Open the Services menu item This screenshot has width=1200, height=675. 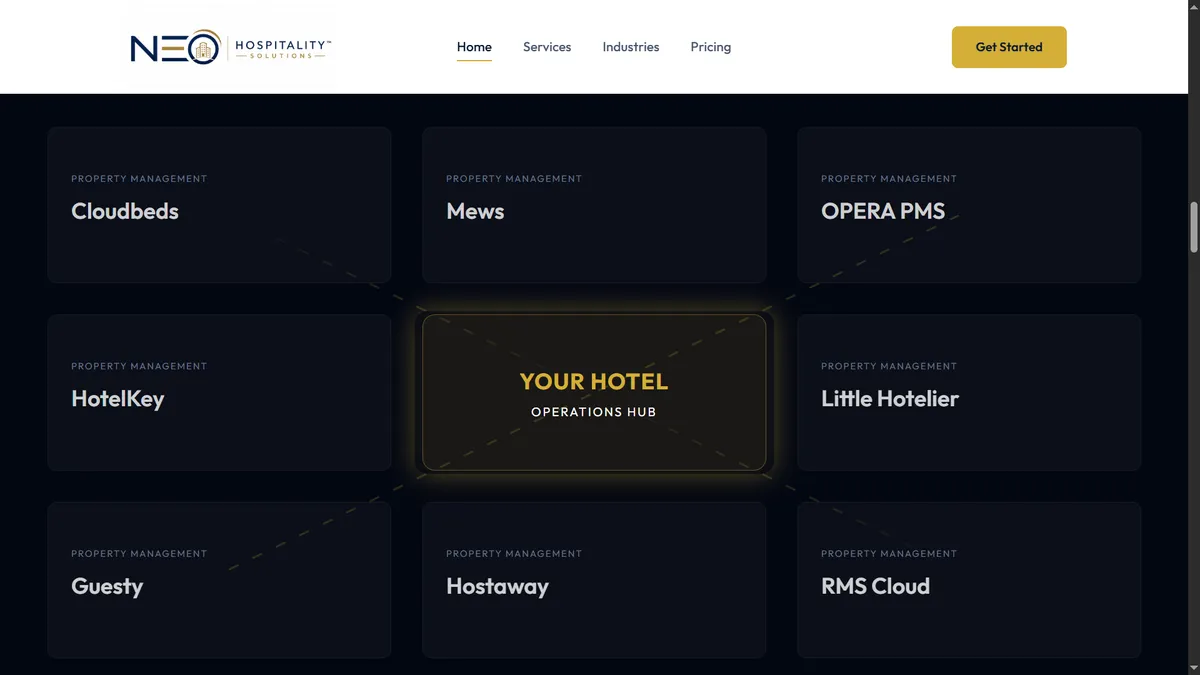(x=547, y=47)
